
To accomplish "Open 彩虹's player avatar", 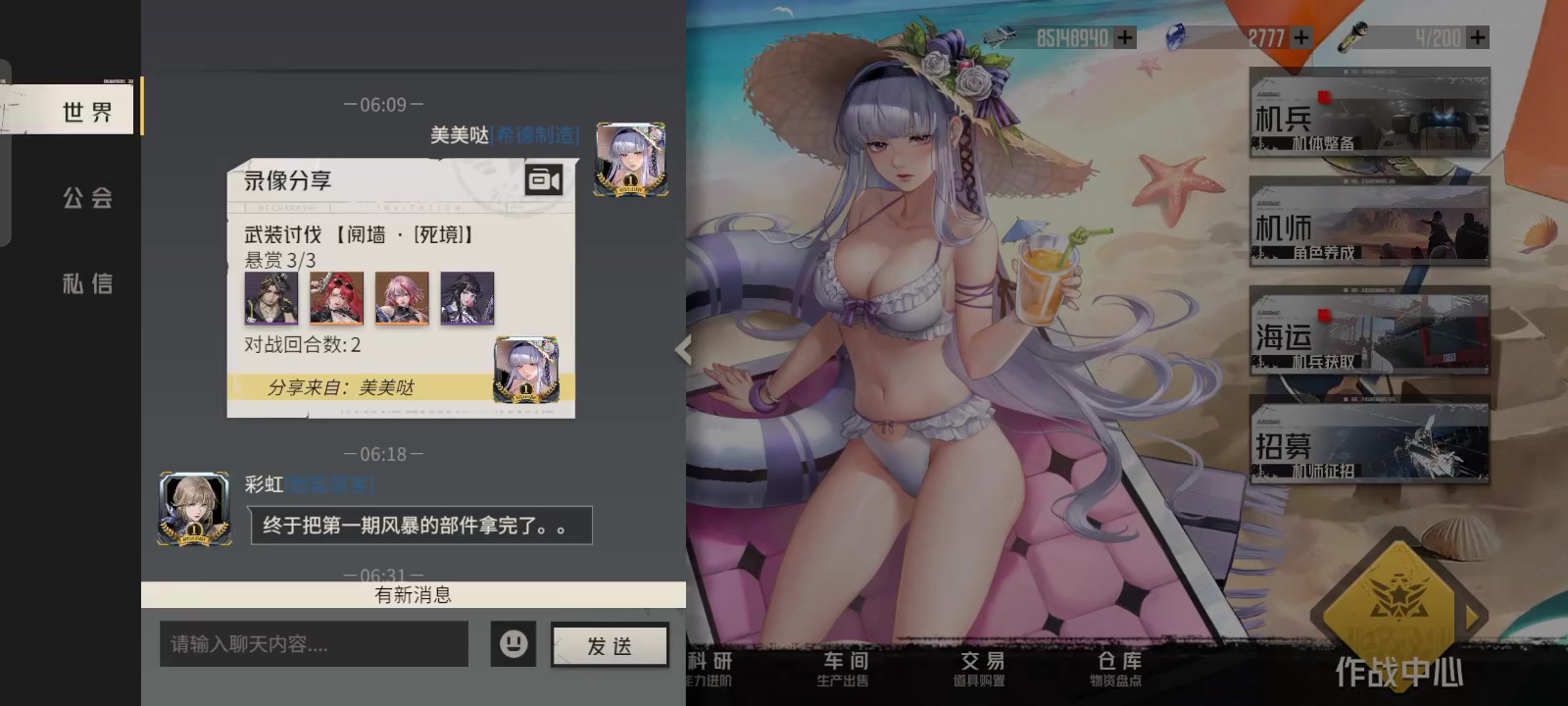I will pos(195,508).
